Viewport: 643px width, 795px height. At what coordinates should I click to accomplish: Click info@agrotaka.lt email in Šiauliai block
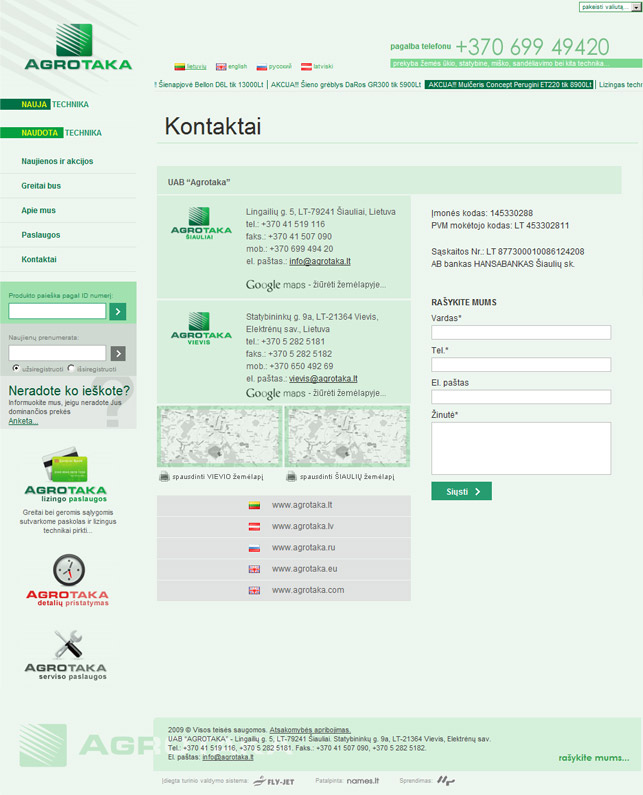pyautogui.click(x=320, y=262)
